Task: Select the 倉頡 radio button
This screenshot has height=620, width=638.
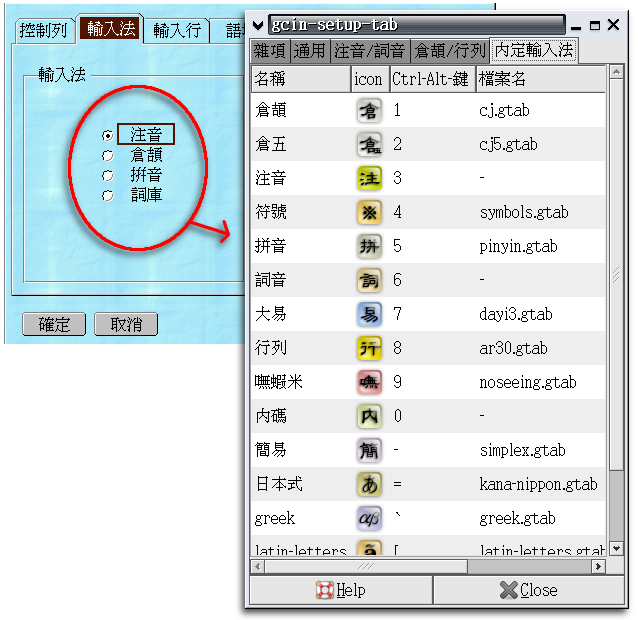Action: [x=108, y=155]
